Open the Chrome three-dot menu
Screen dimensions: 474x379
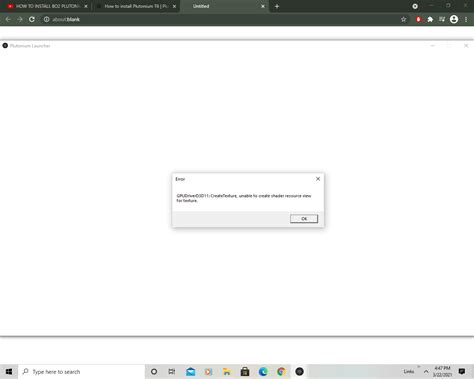(466, 19)
